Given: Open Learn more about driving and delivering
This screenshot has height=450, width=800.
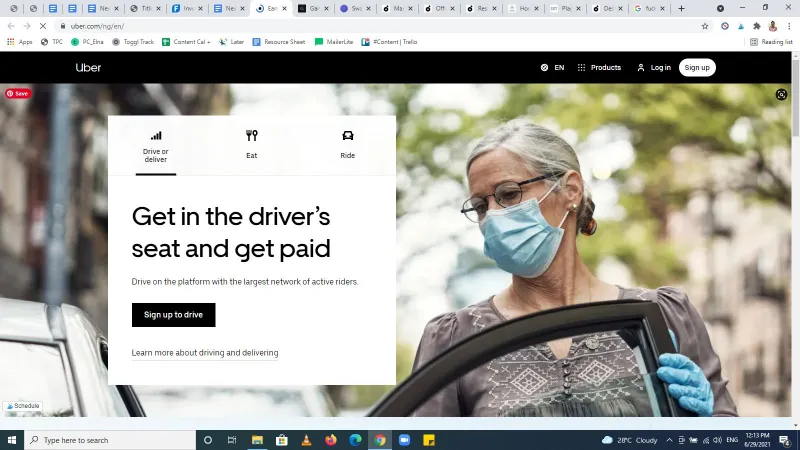Looking at the screenshot, I should tap(205, 353).
